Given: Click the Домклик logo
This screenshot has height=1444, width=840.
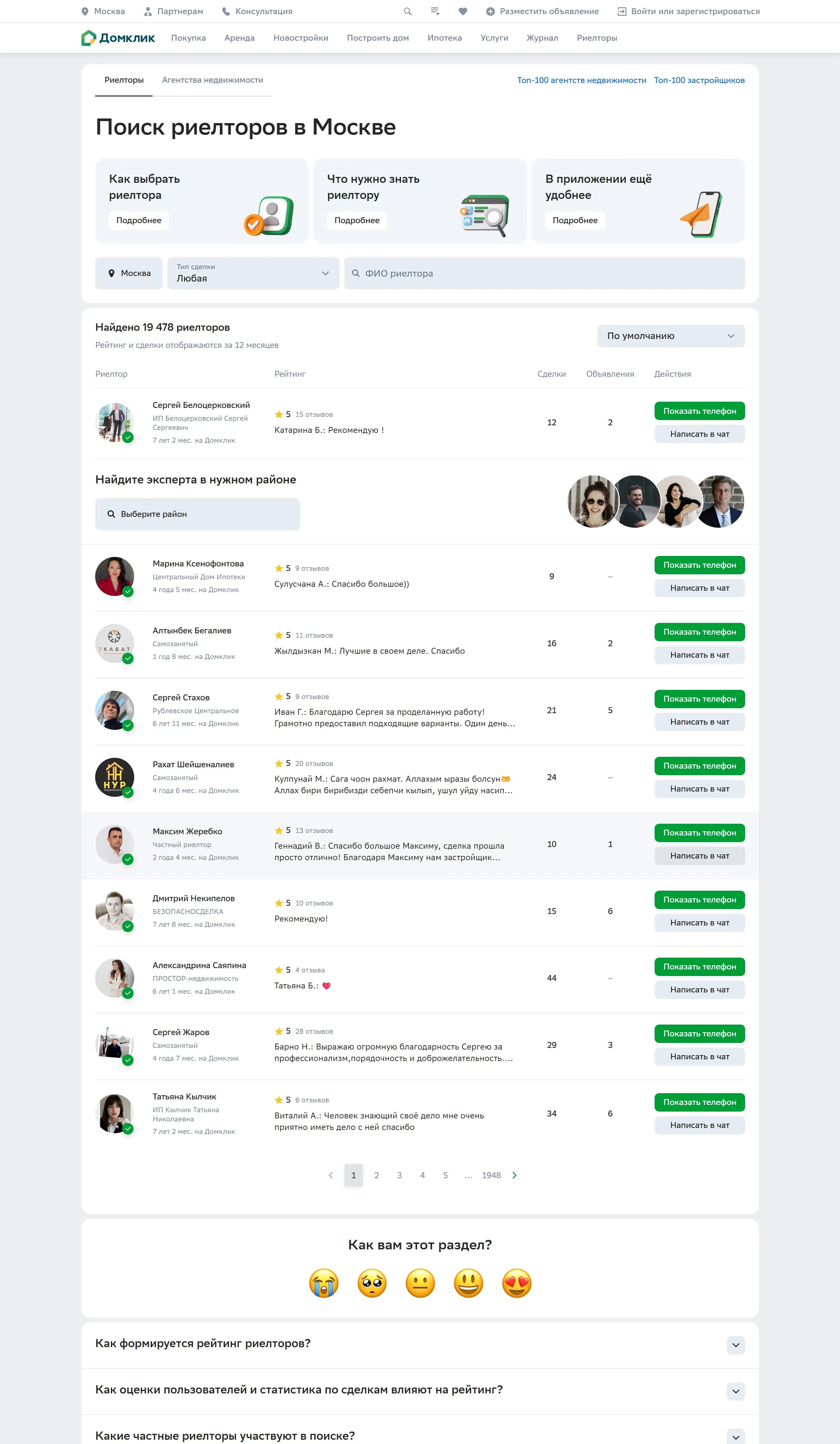Looking at the screenshot, I should click(118, 38).
